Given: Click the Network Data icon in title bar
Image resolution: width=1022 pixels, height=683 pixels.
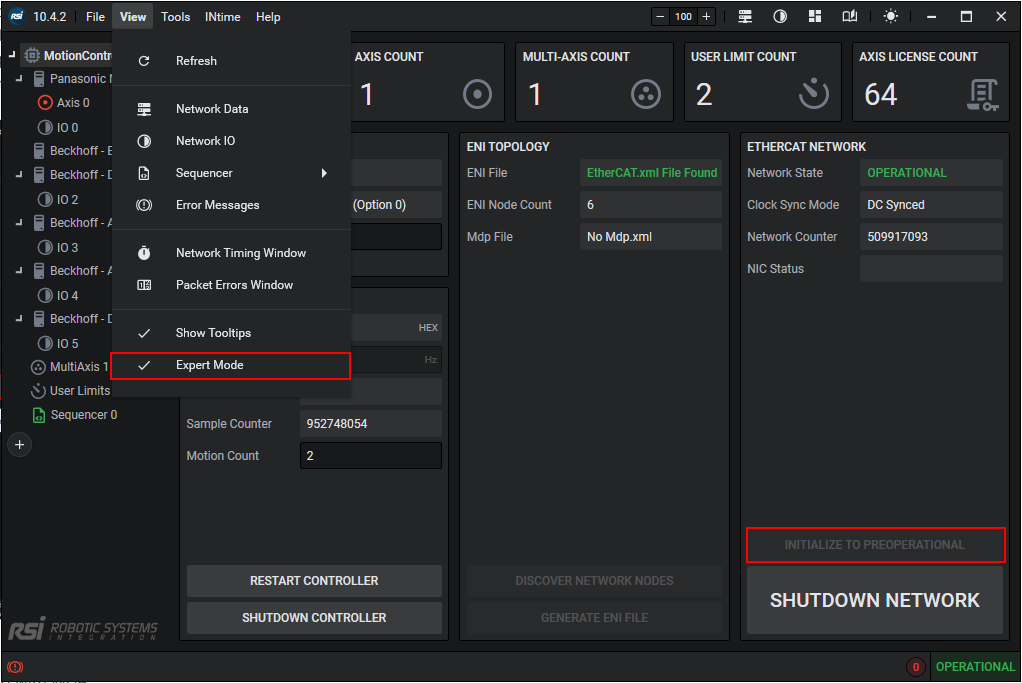Looking at the screenshot, I should click(745, 17).
